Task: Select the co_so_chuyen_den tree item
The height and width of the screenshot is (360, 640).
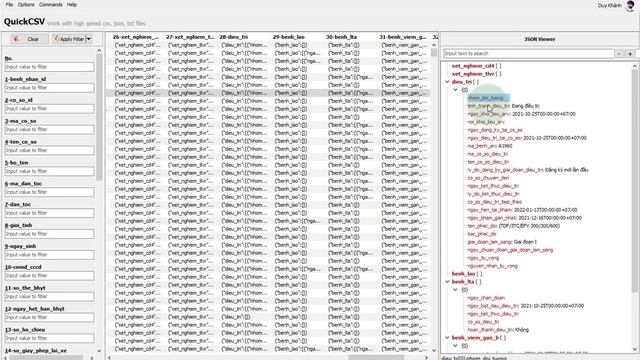Action: (x=488, y=178)
